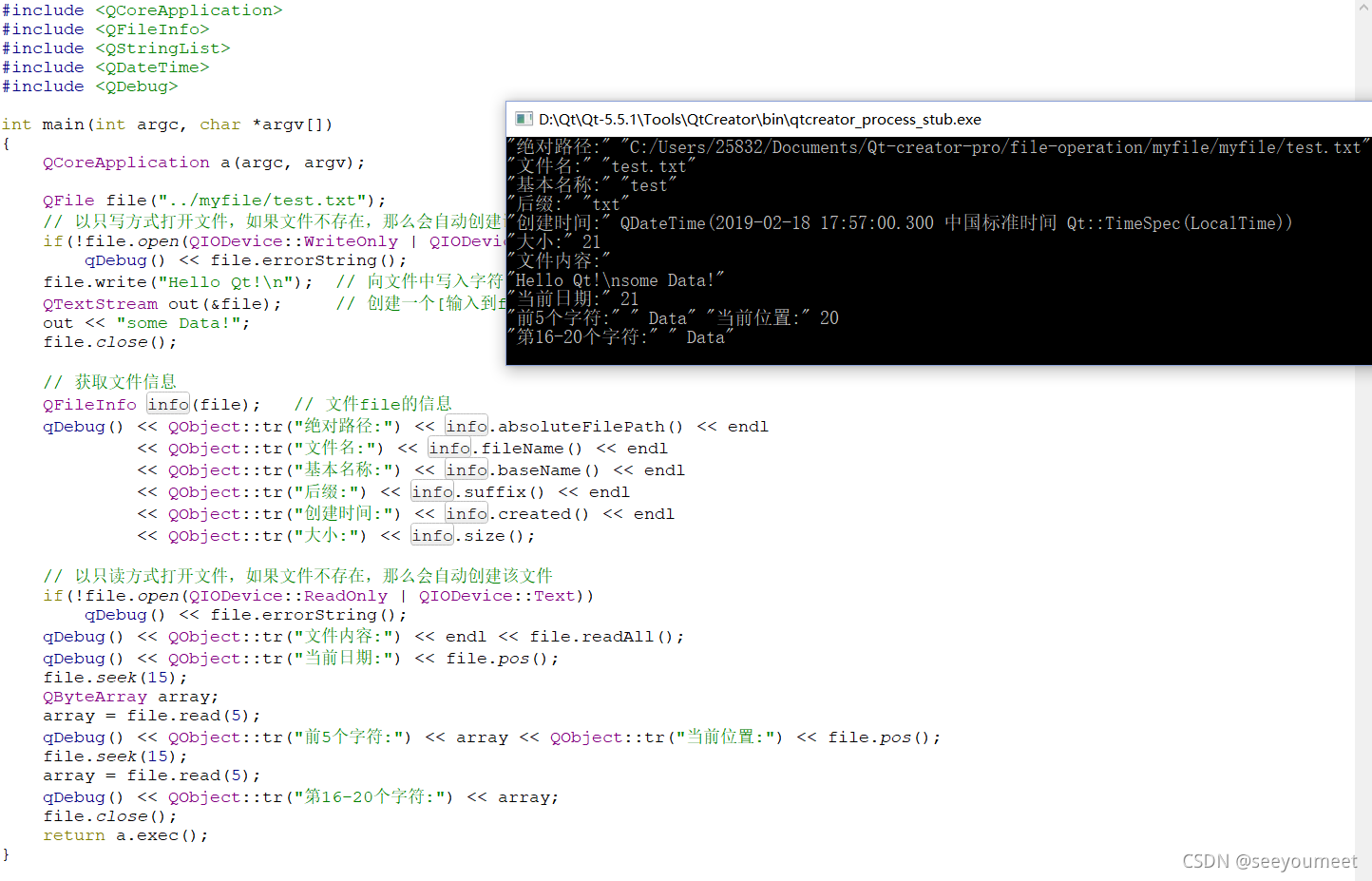The height and width of the screenshot is (881, 1372).
Task: Click the tr("前5个字符:") string in the code
Action: point(337,737)
